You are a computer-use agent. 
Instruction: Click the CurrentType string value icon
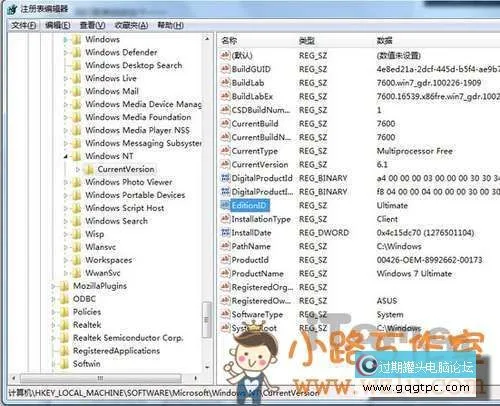pos(225,151)
